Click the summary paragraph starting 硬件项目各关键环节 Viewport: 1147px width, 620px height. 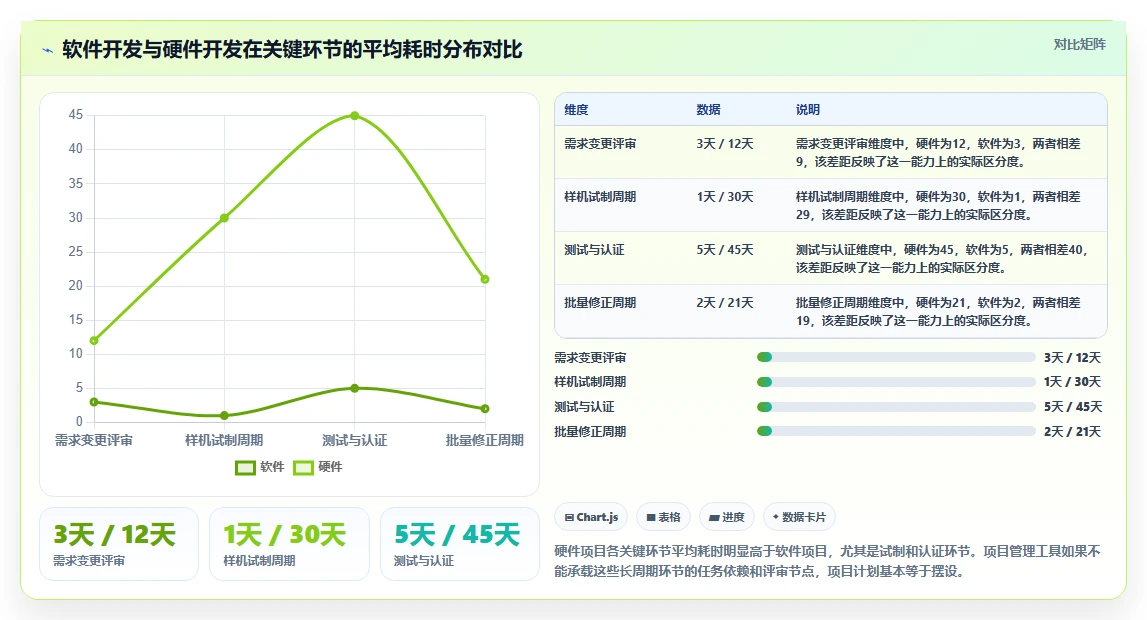(x=827, y=561)
